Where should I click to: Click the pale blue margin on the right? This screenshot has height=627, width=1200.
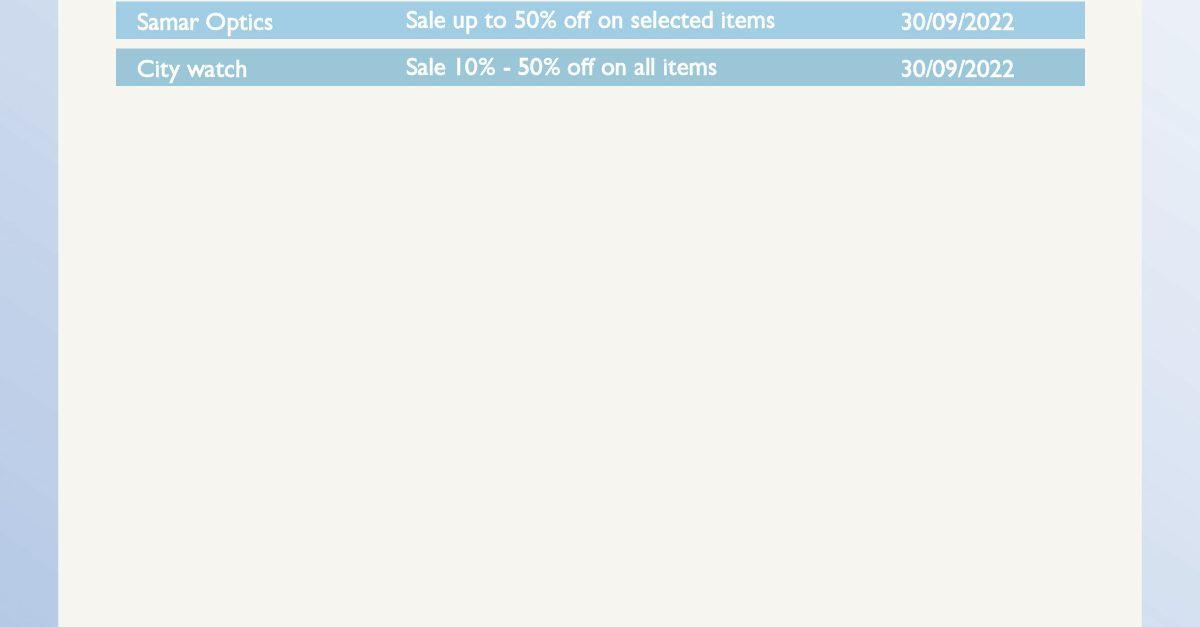coord(1171,313)
